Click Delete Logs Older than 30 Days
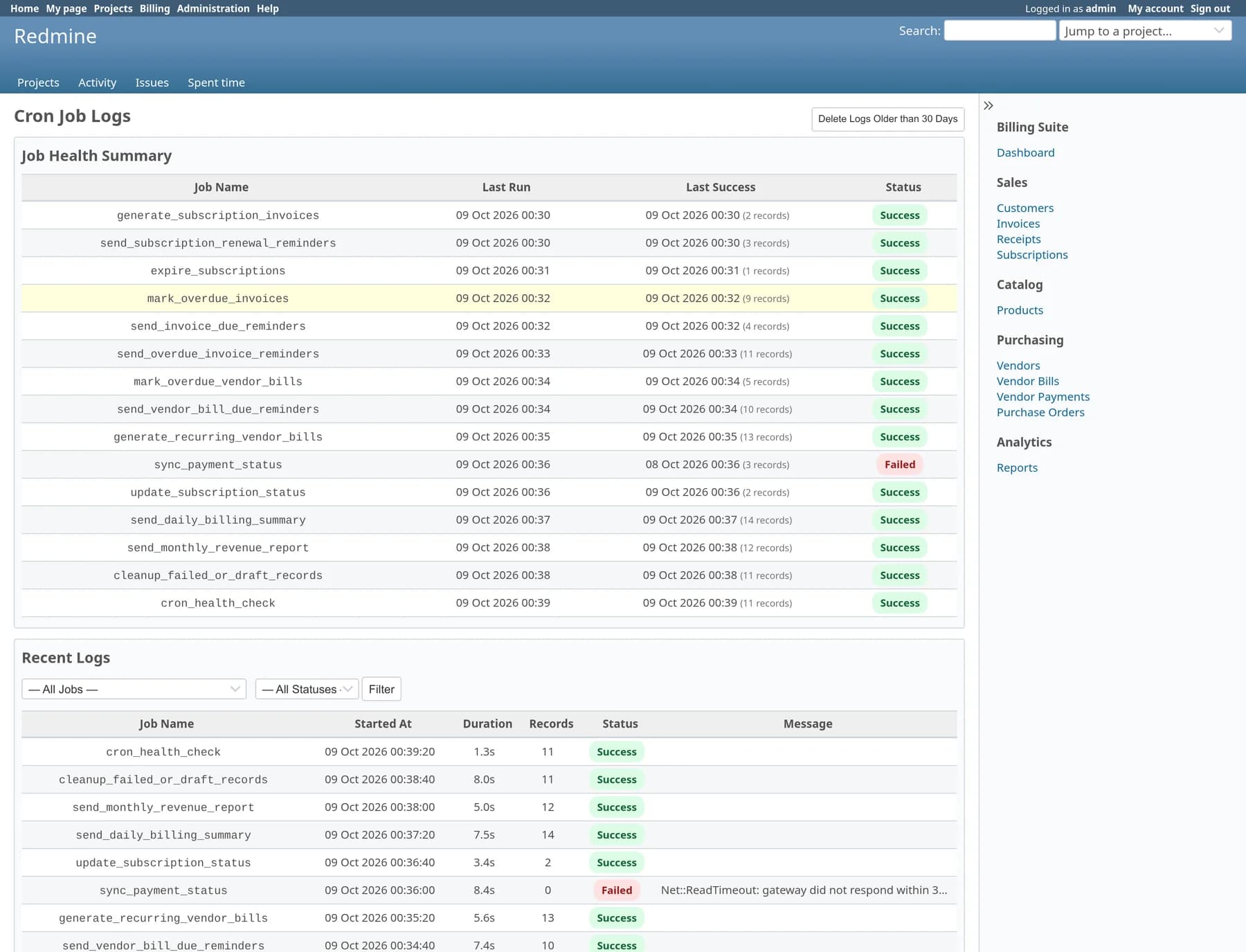 click(x=887, y=119)
